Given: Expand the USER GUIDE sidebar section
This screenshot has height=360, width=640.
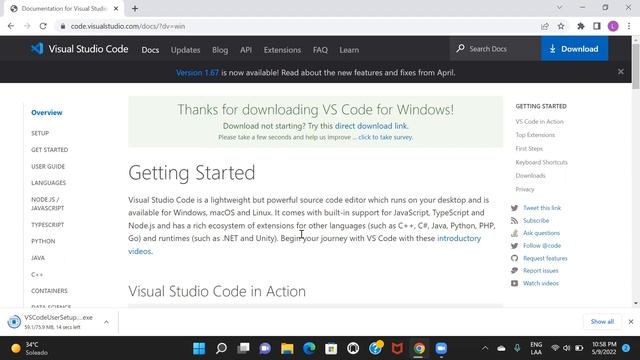Looking at the screenshot, I should [x=48, y=167].
